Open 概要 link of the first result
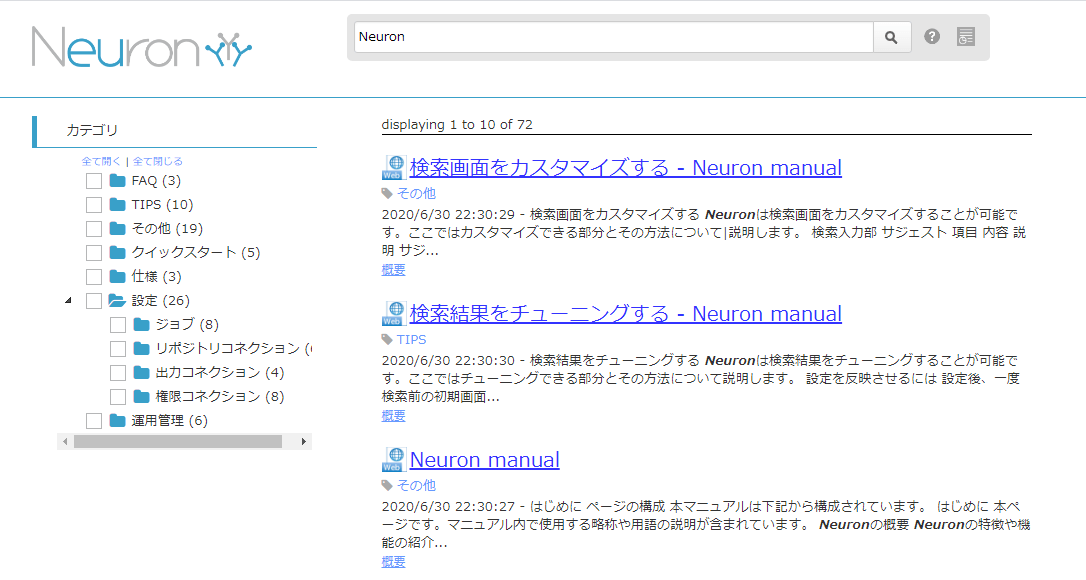 393,270
